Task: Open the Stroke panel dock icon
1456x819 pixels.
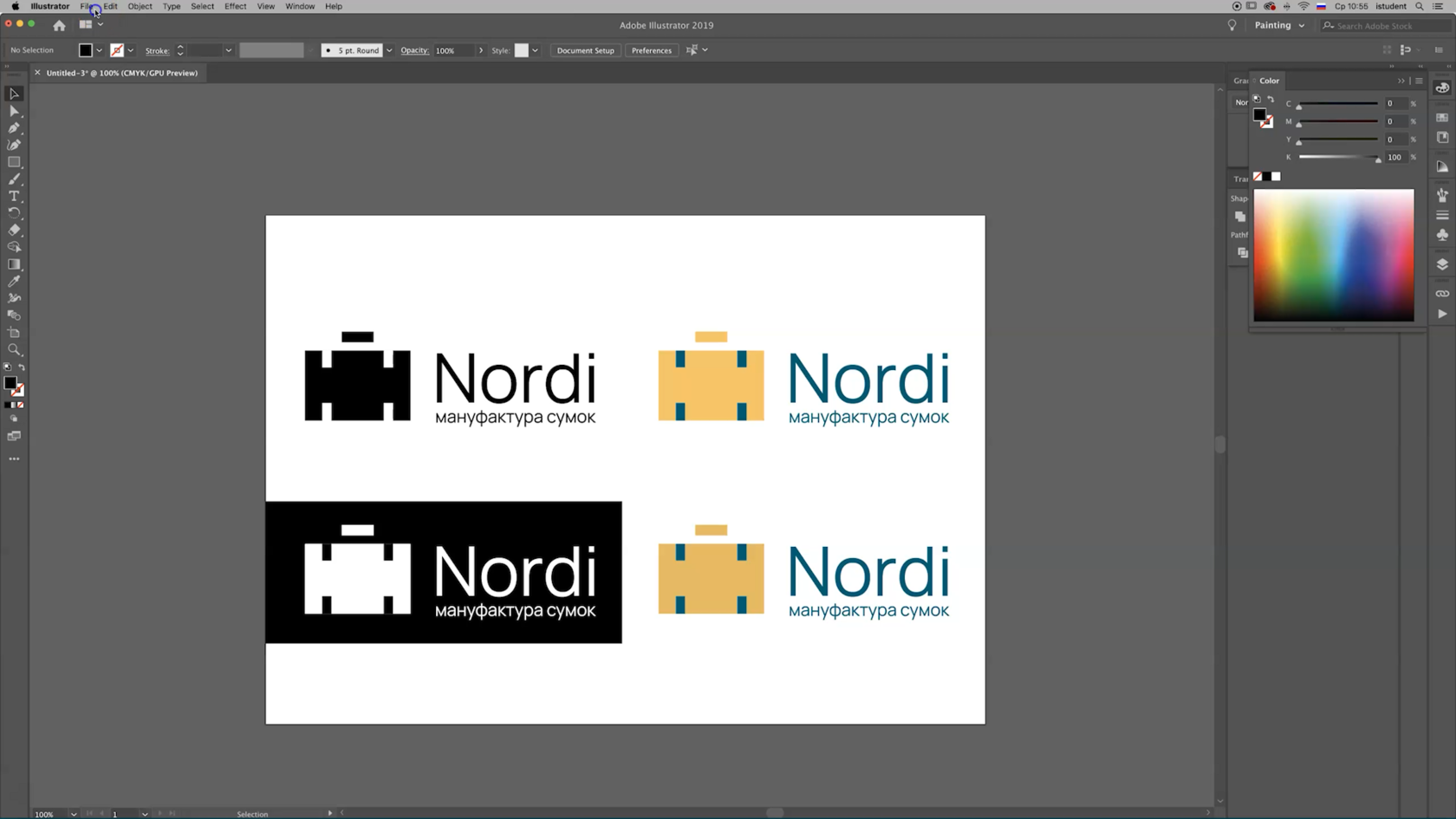Action: [1442, 215]
